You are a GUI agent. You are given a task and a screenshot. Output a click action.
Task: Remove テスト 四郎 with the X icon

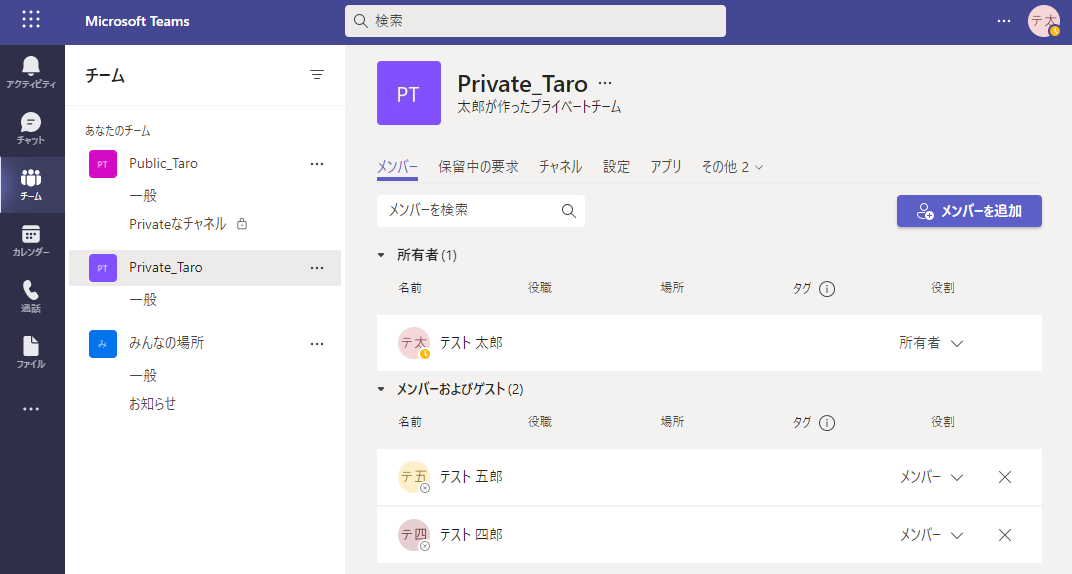click(1004, 535)
